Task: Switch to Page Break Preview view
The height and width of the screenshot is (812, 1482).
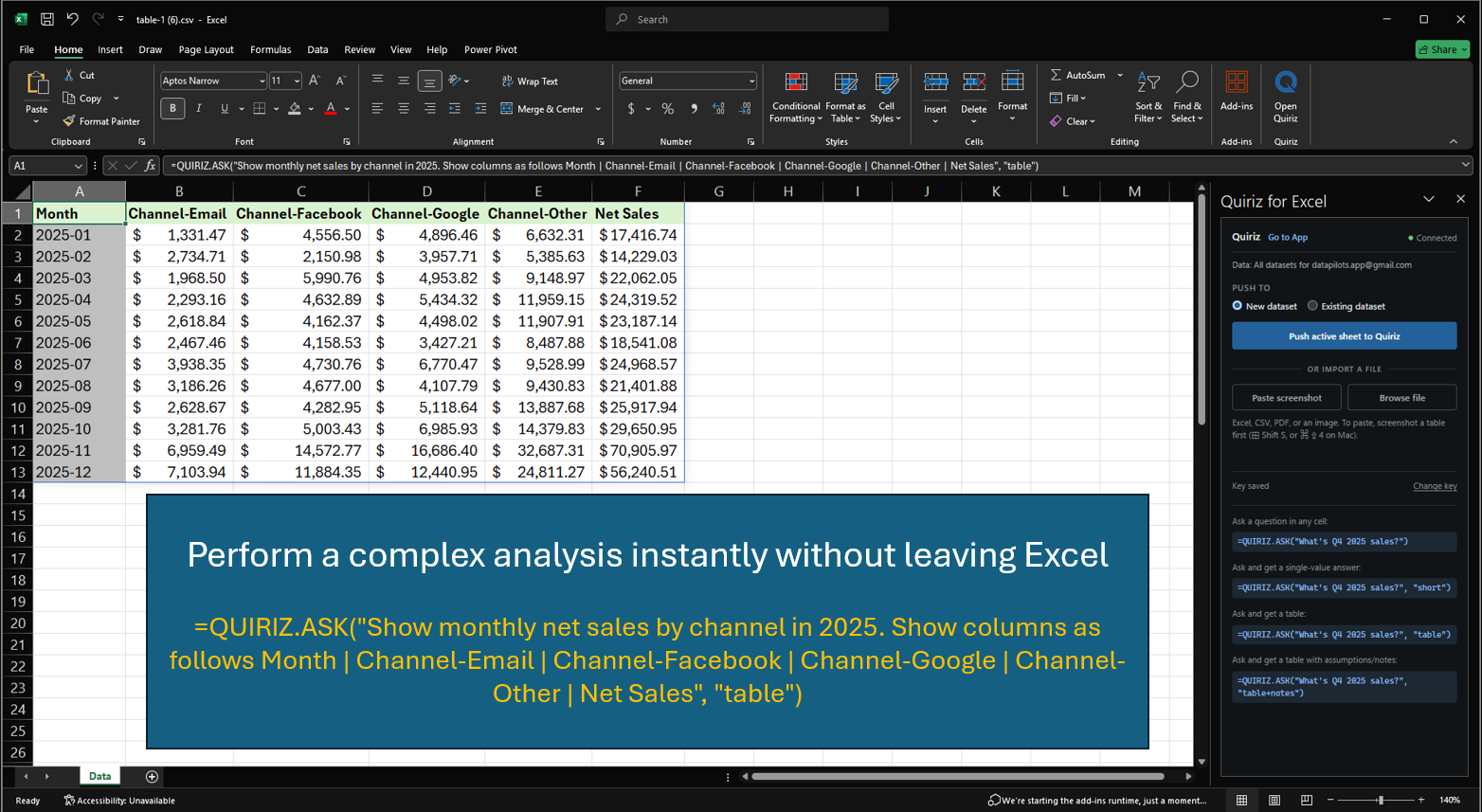Action: [1307, 801]
